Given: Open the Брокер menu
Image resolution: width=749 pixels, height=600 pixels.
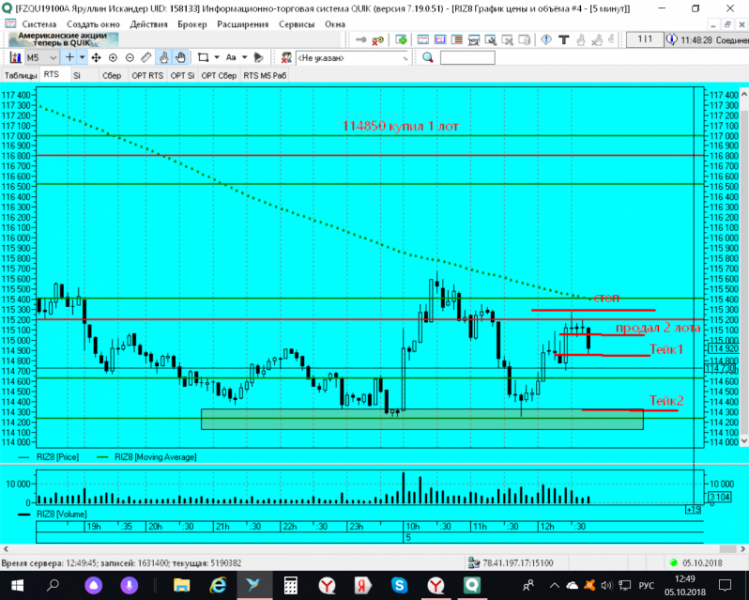Looking at the screenshot, I should pos(192,24).
